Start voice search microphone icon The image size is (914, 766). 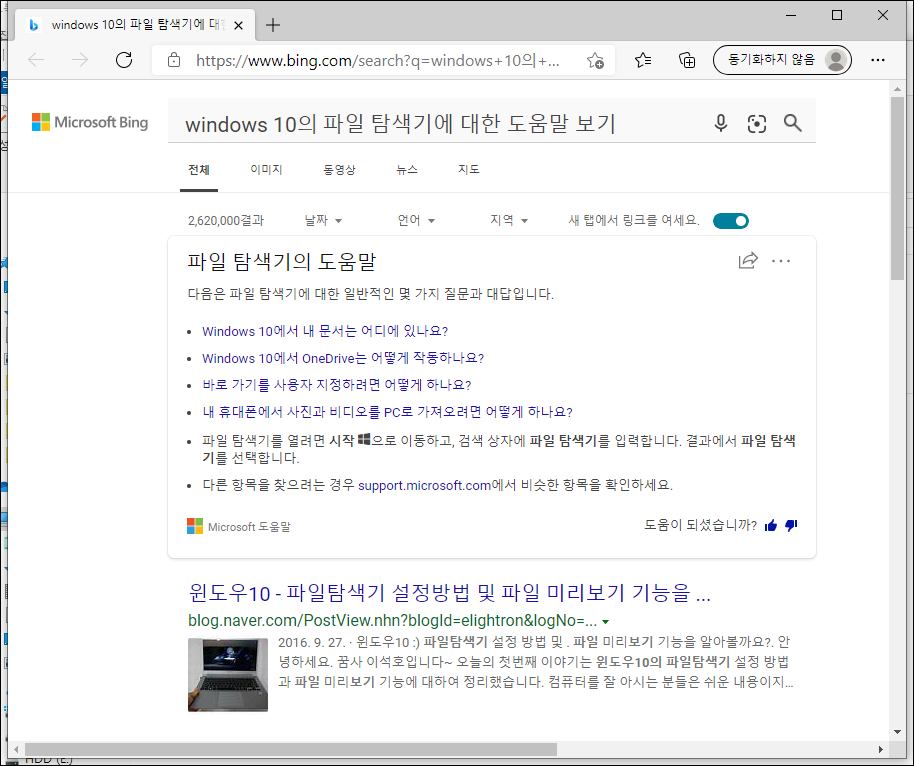720,123
